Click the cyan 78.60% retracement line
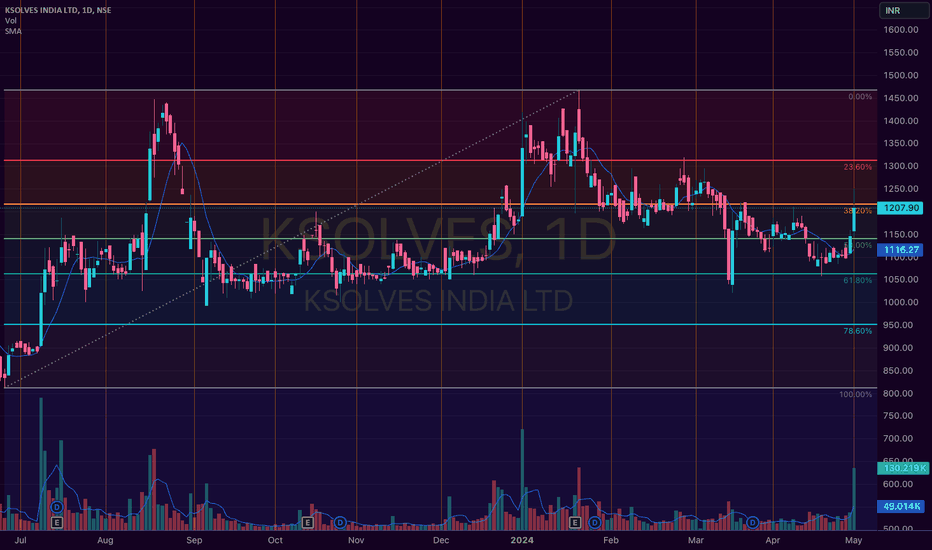 [x=440, y=325]
